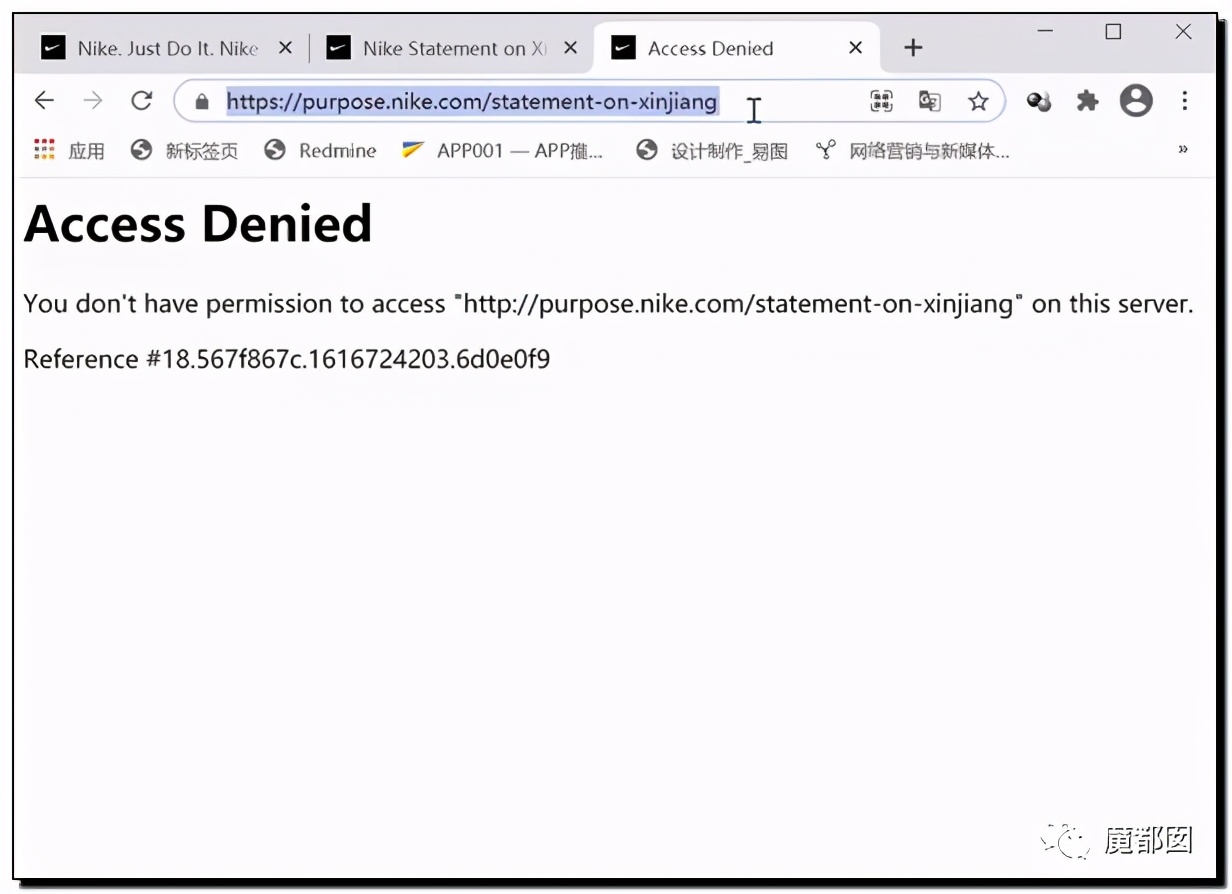Open the Redmine bookmark
The width and height of the screenshot is (1232, 894).
320,151
